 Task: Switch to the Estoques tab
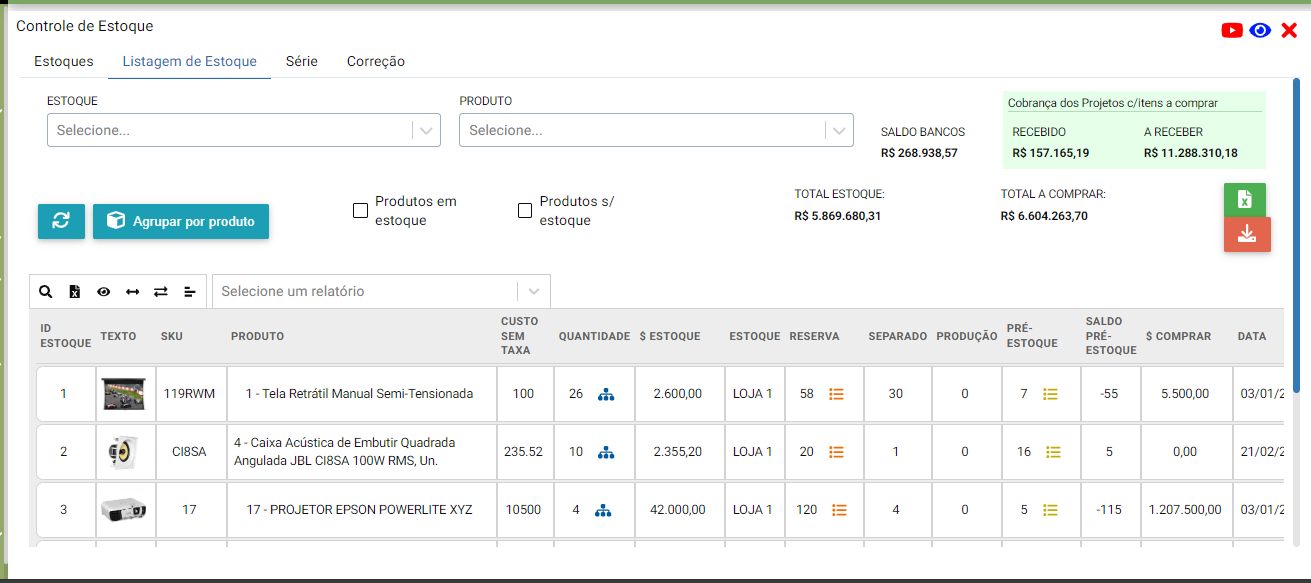(64, 61)
